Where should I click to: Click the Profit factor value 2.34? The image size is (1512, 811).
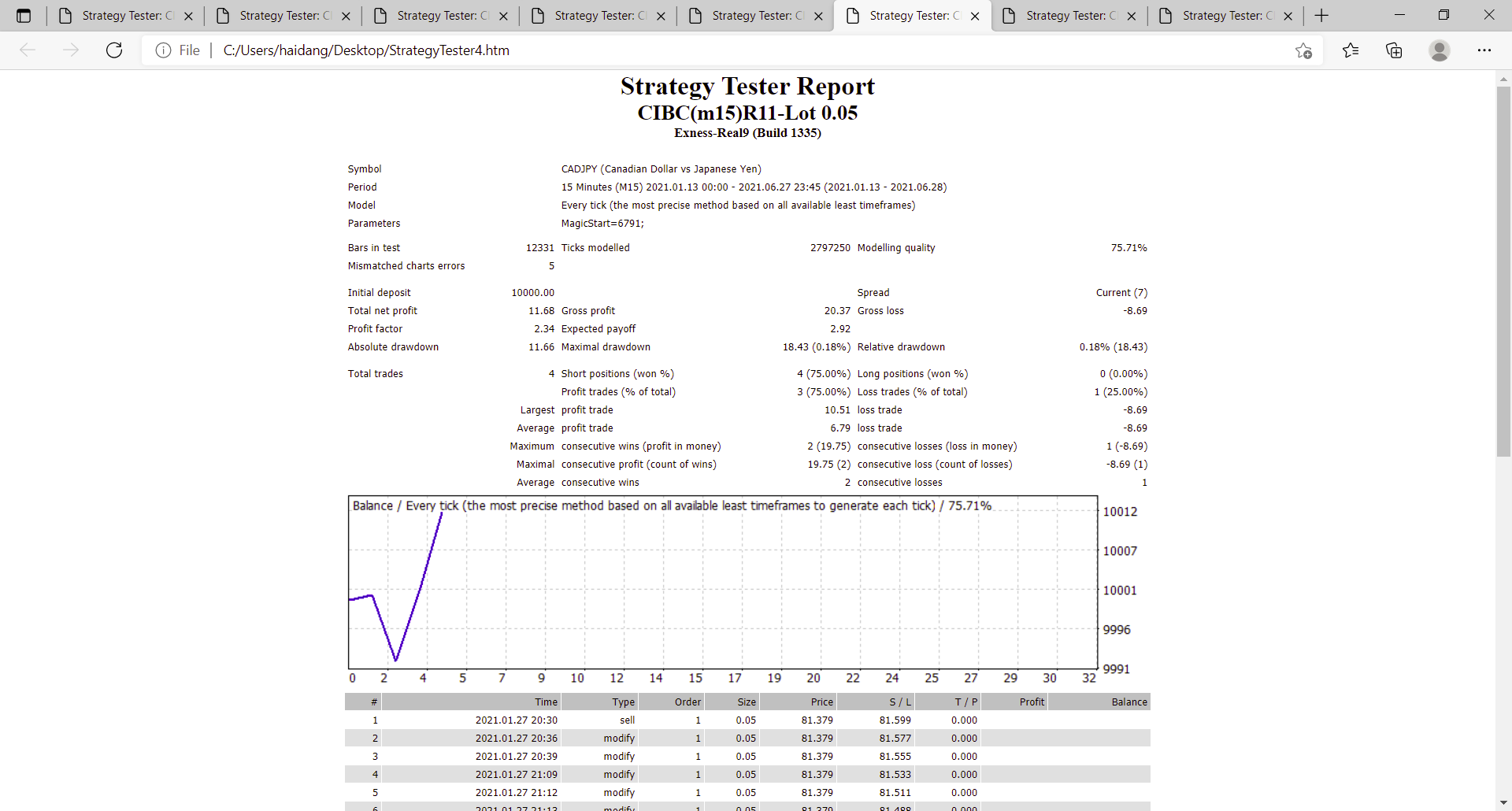coord(544,329)
